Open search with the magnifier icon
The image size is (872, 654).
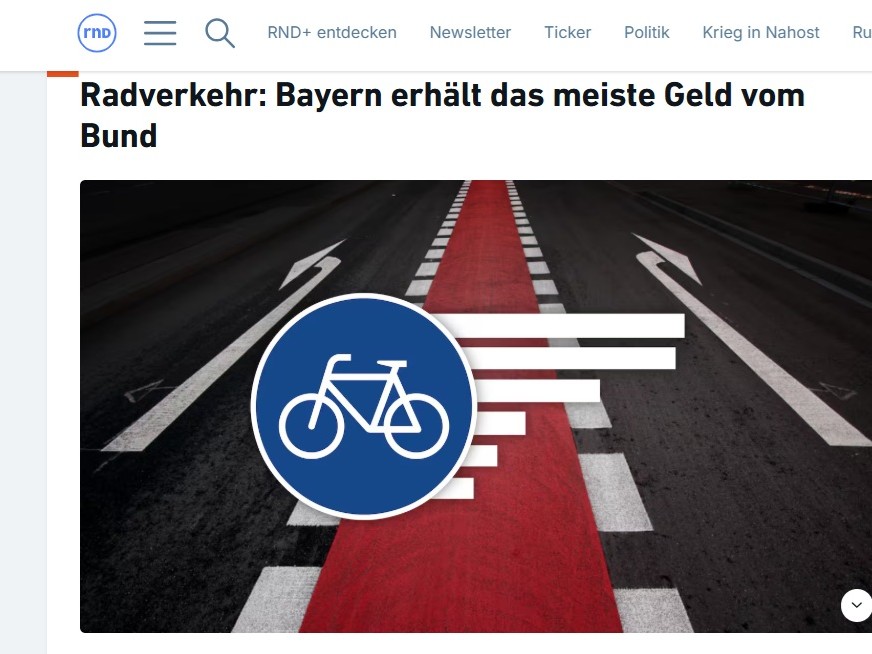point(220,33)
